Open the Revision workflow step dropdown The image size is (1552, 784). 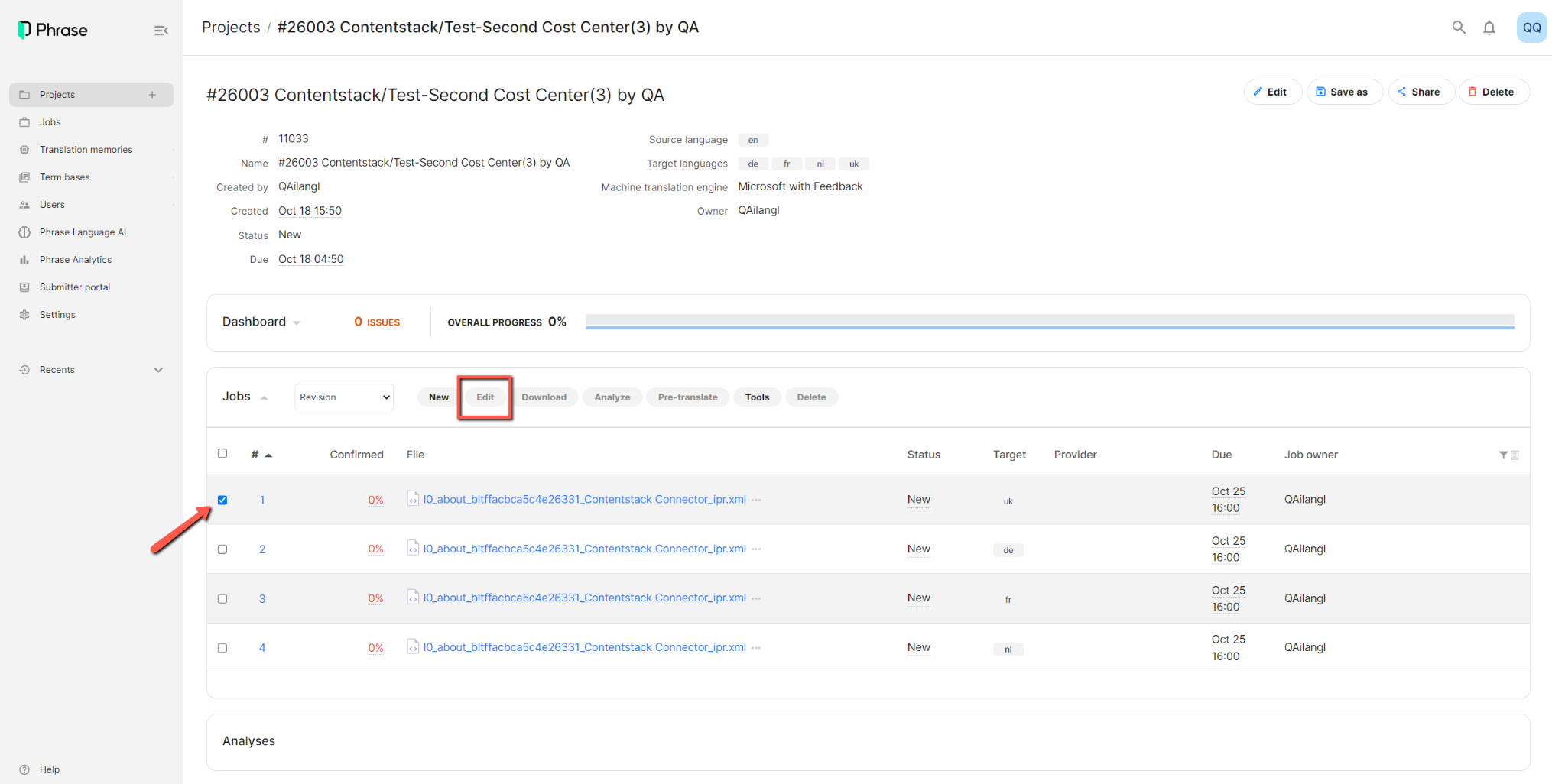click(344, 397)
